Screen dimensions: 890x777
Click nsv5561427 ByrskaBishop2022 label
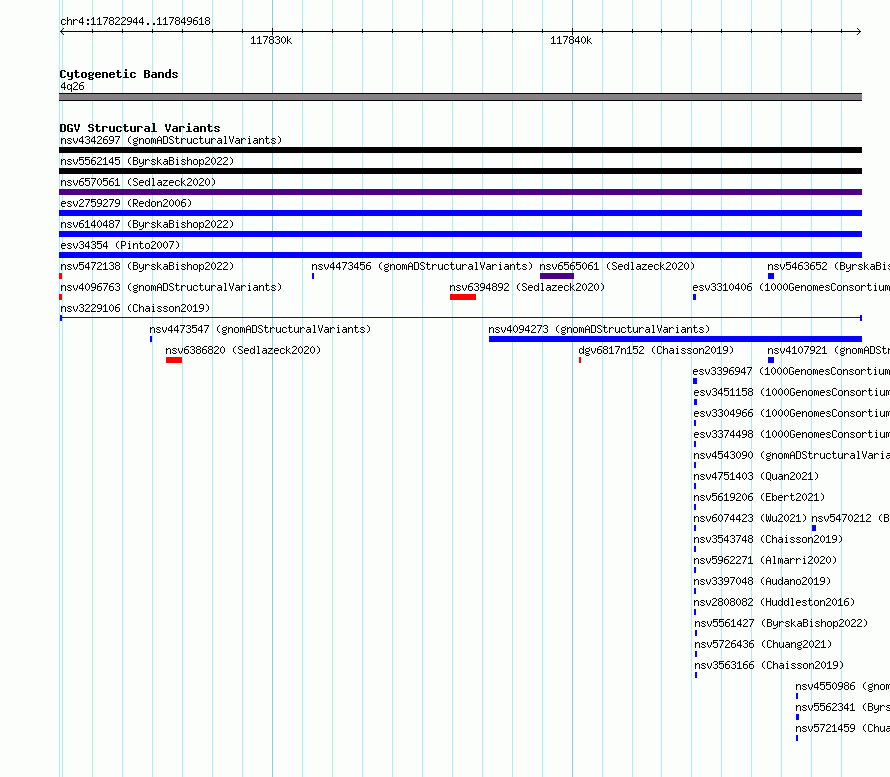tap(781, 623)
